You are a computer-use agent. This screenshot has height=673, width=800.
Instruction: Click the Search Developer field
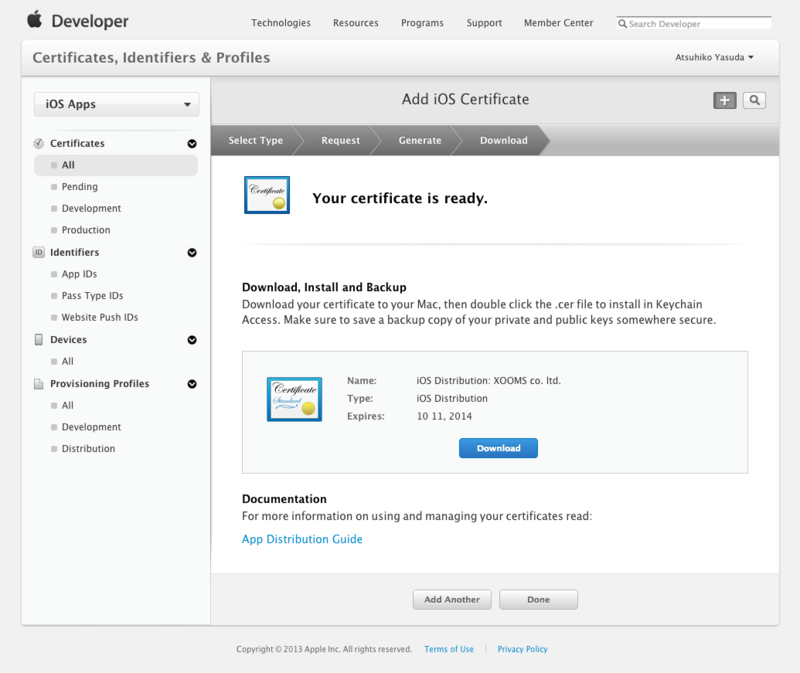pos(694,23)
